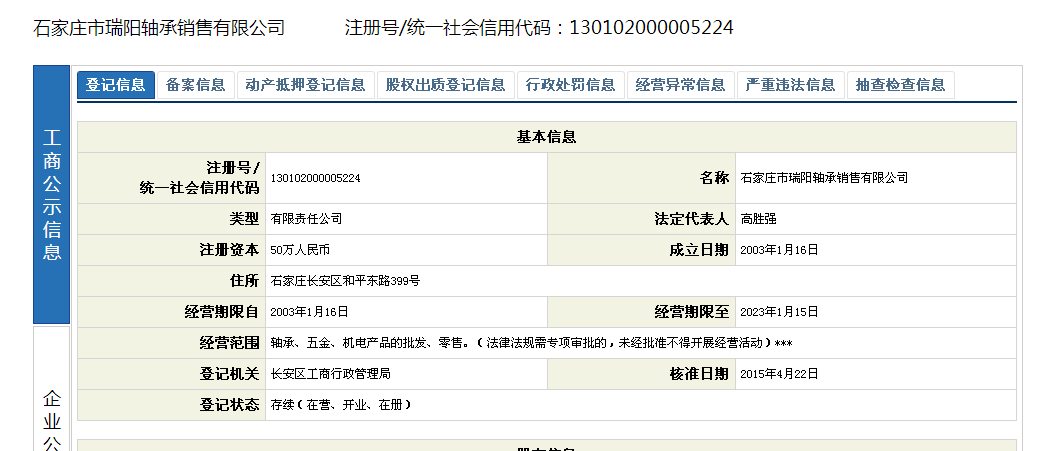1040x451 pixels.
Task: Click the approval date 2015年4月22日
Action: point(779,374)
